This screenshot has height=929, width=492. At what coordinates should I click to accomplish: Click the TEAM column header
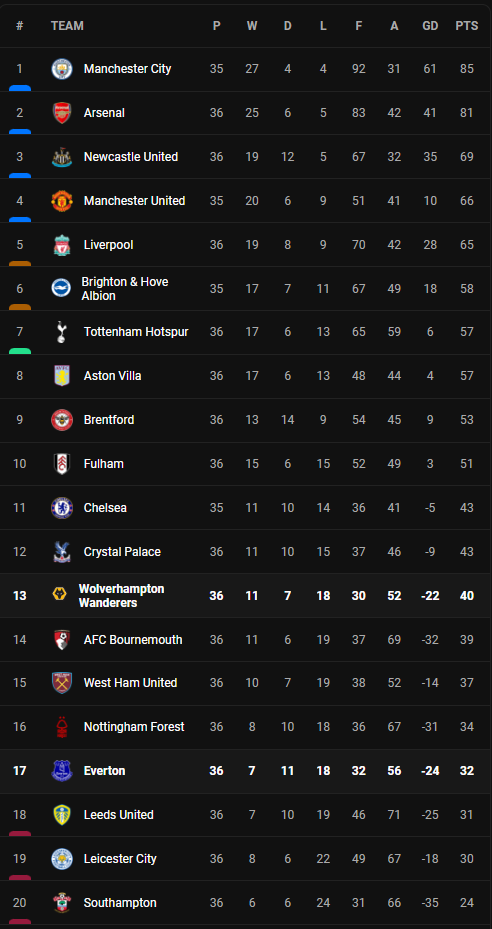point(67,26)
